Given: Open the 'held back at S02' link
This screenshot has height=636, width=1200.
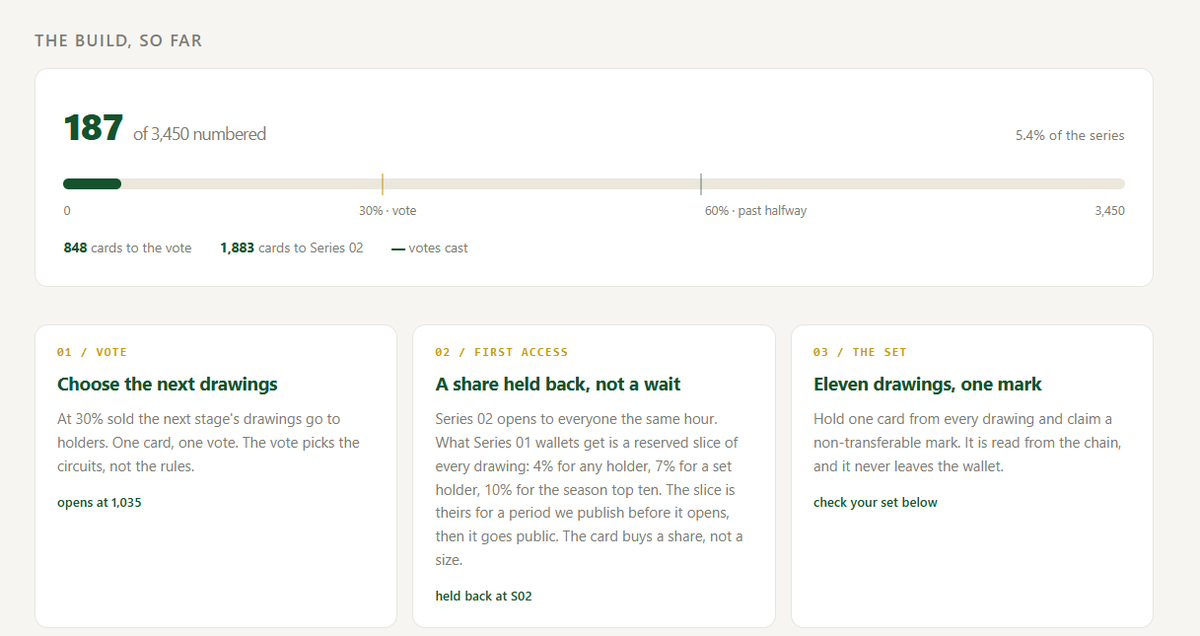Looking at the screenshot, I should [x=484, y=596].
